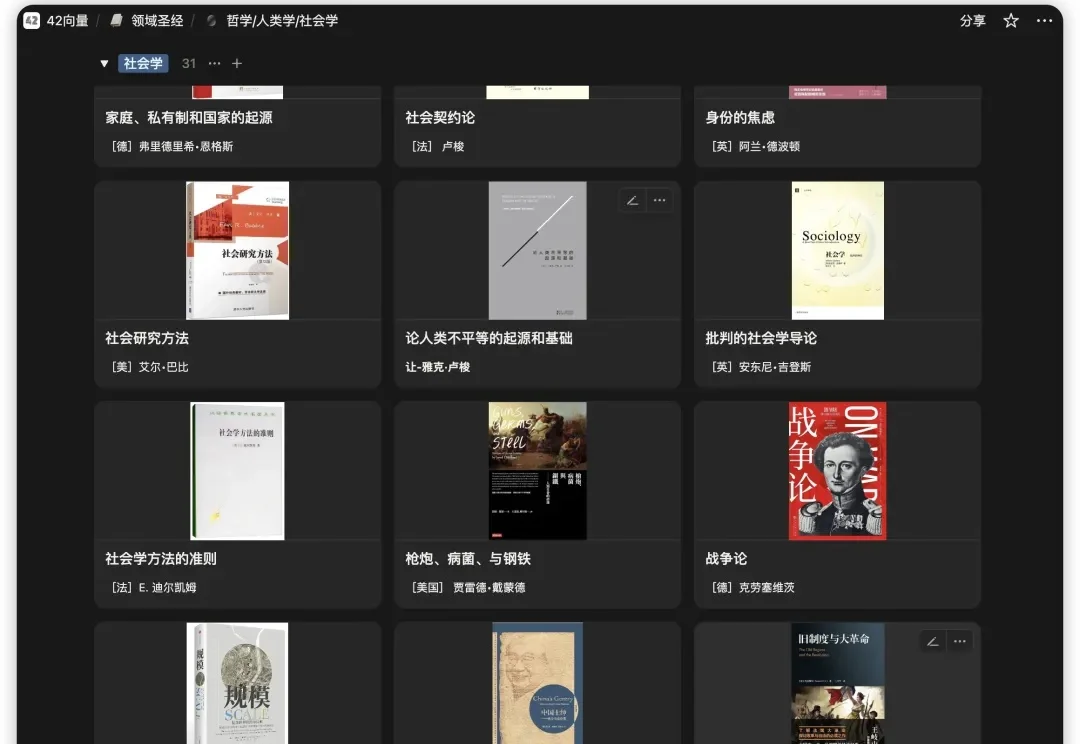
Task: Click the item count showing 31
Action: (x=189, y=63)
